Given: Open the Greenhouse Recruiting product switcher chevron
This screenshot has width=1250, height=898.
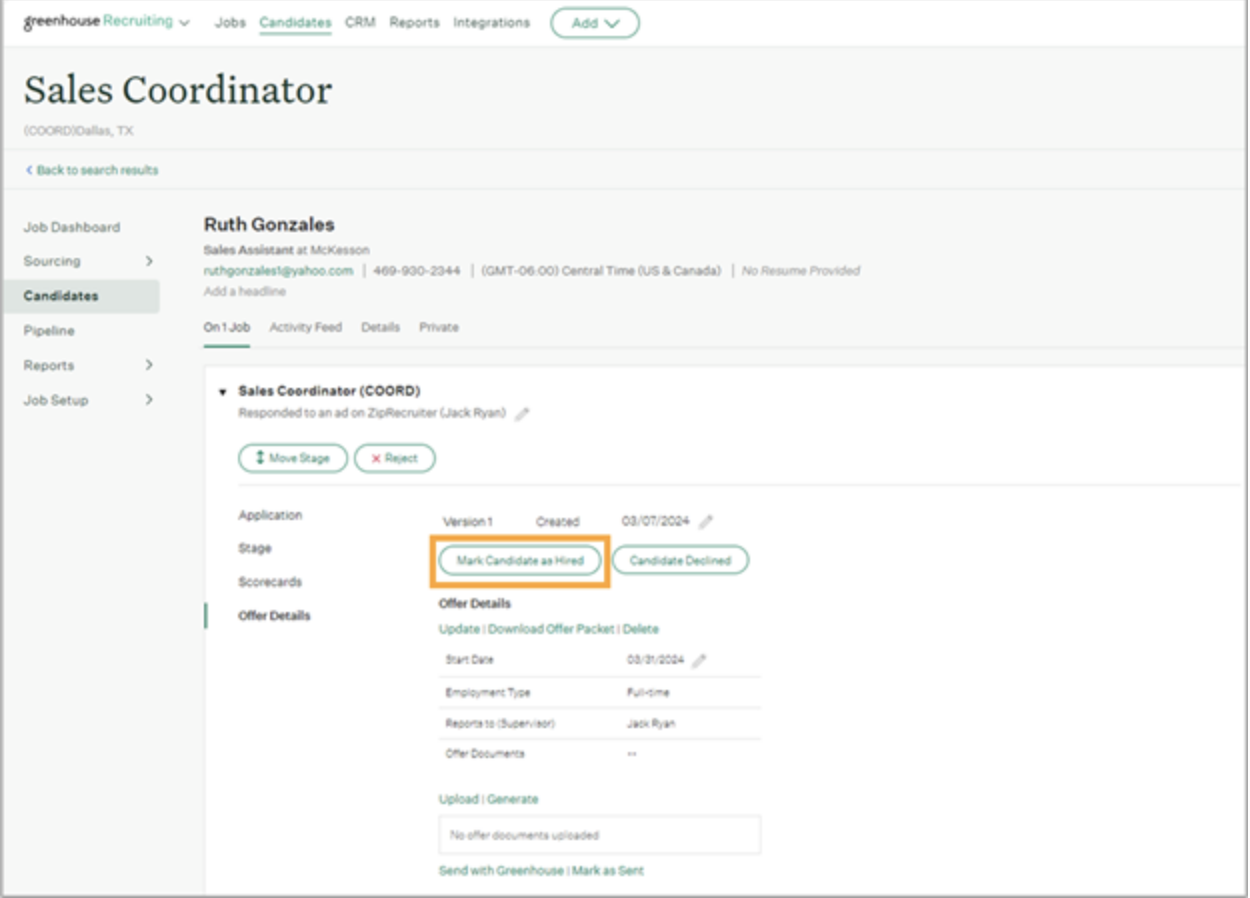Looking at the screenshot, I should click(x=184, y=23).
